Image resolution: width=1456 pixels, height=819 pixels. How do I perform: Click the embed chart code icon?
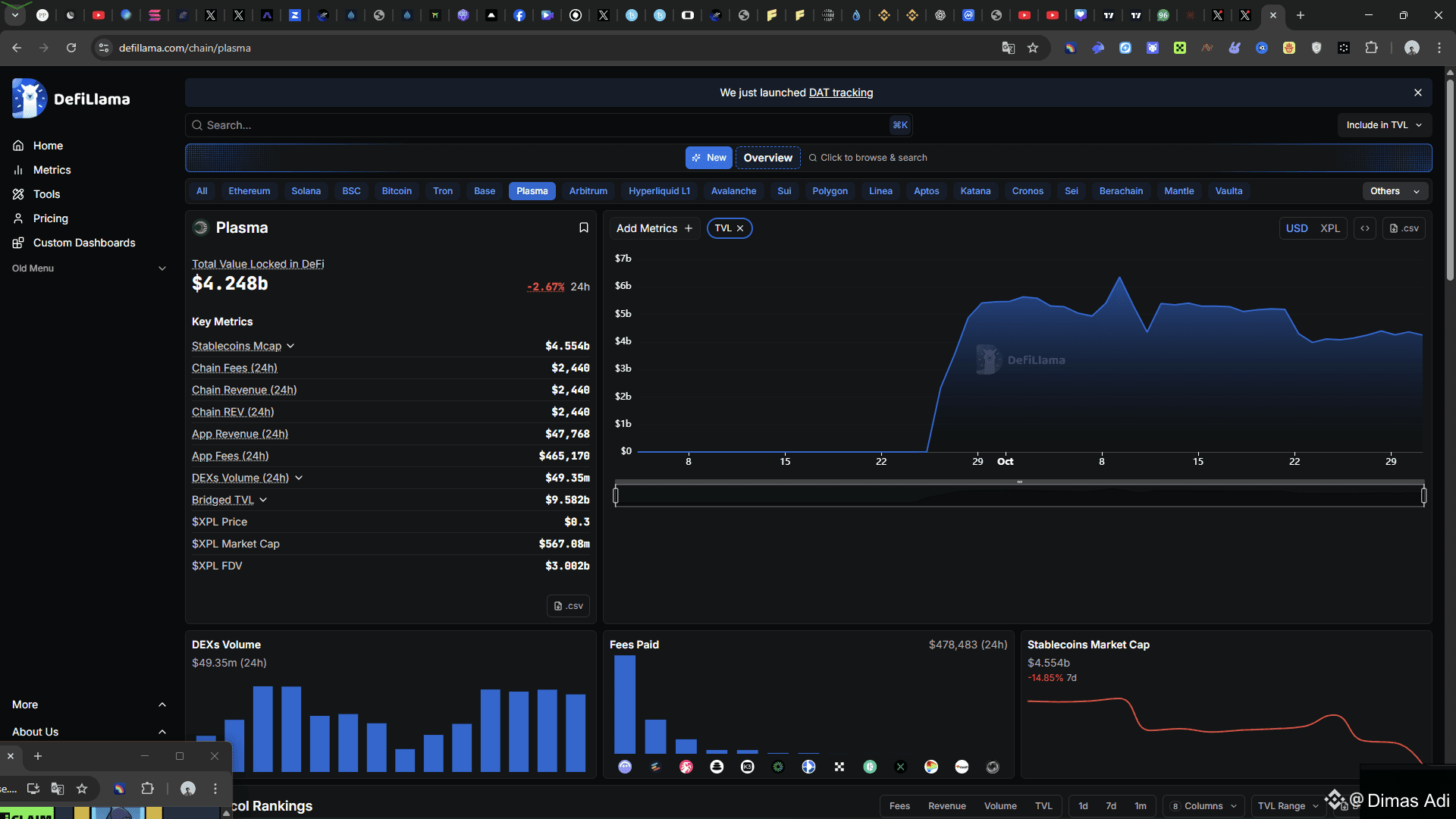1365,228
